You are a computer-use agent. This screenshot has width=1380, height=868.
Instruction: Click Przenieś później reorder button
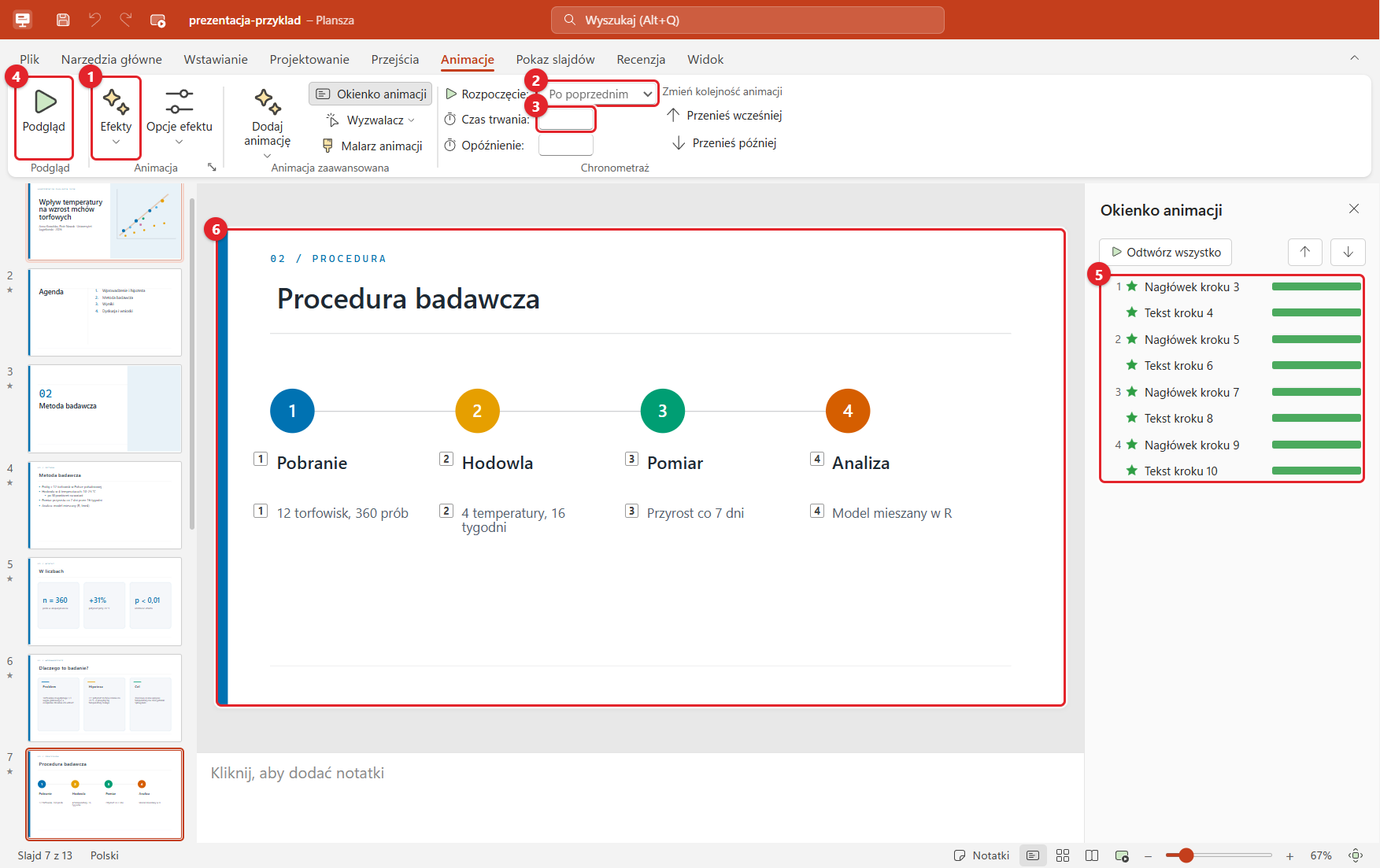pos(724,143)
